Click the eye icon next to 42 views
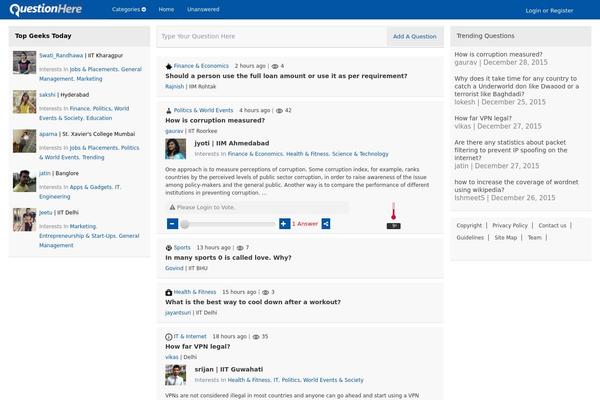600x400 pixels. pos(279,111)
